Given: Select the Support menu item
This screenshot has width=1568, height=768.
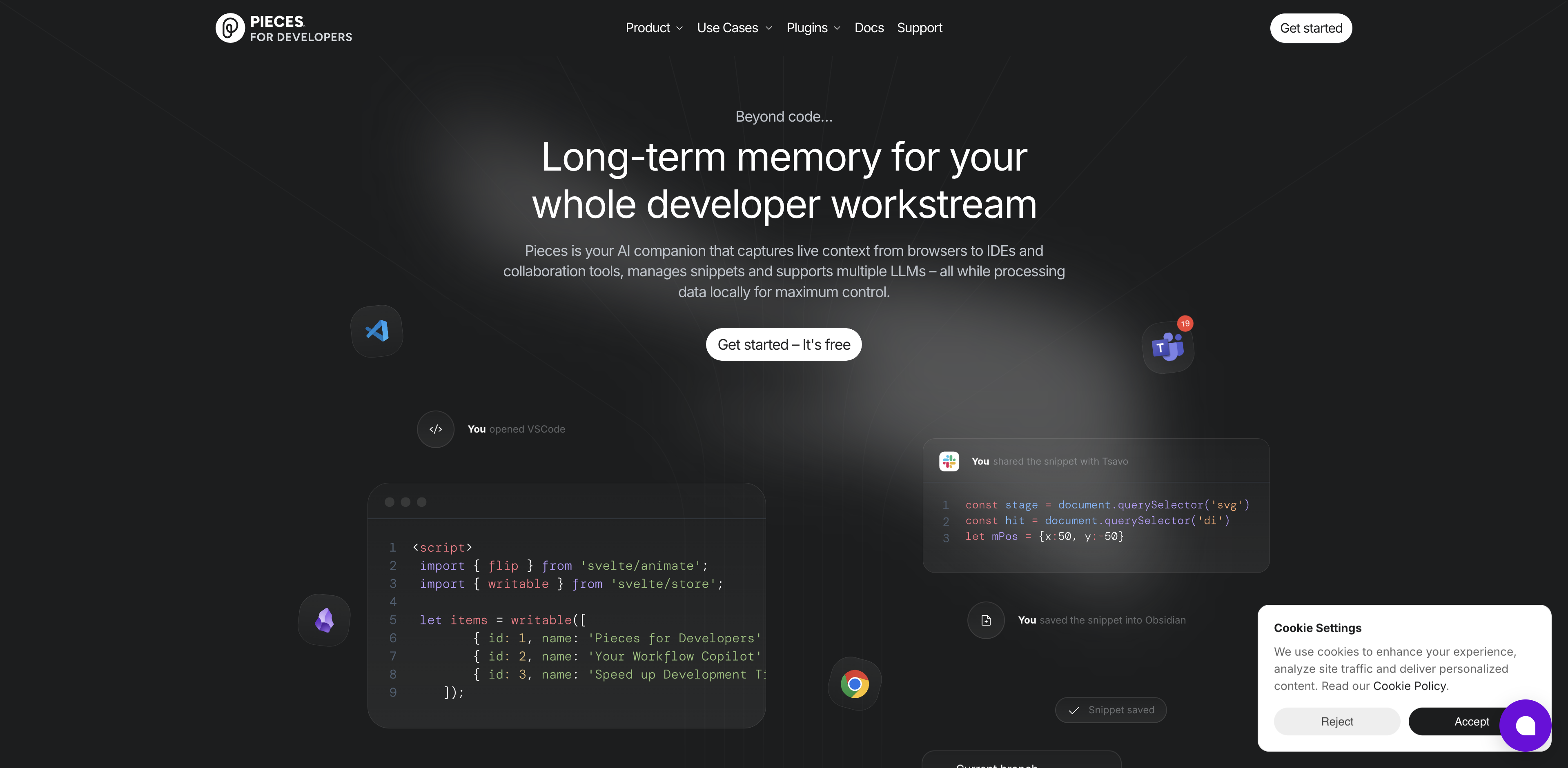Looking at the screenshot, I should click(919, 27).
